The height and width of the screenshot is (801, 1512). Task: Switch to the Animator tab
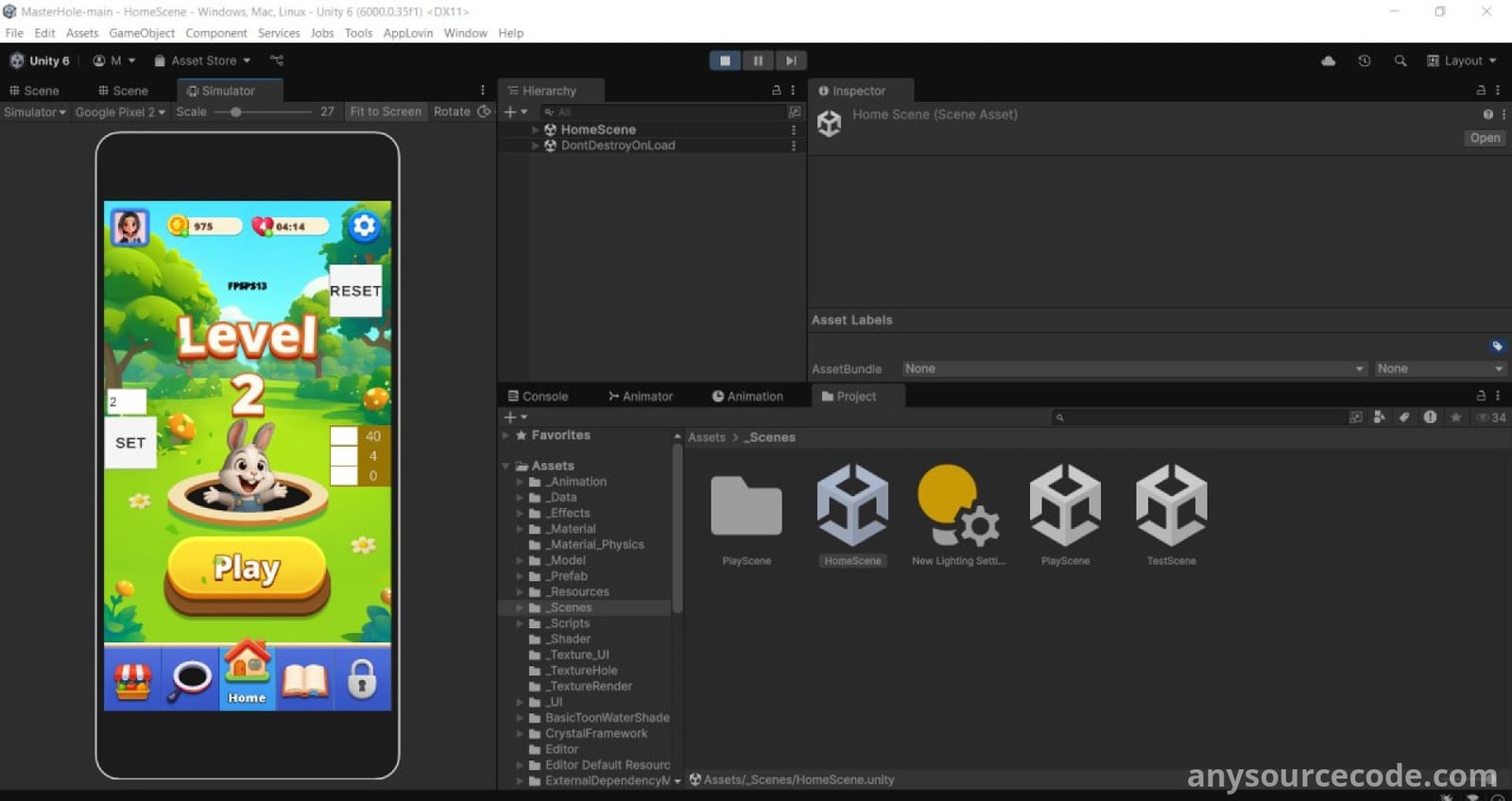[641, 397]
